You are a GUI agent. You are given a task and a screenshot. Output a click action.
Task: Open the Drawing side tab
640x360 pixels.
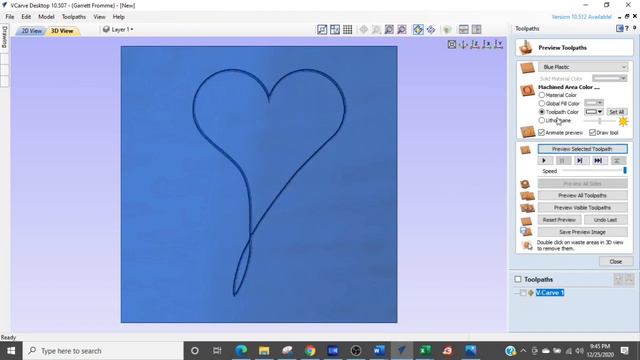[x=4, y=38]
